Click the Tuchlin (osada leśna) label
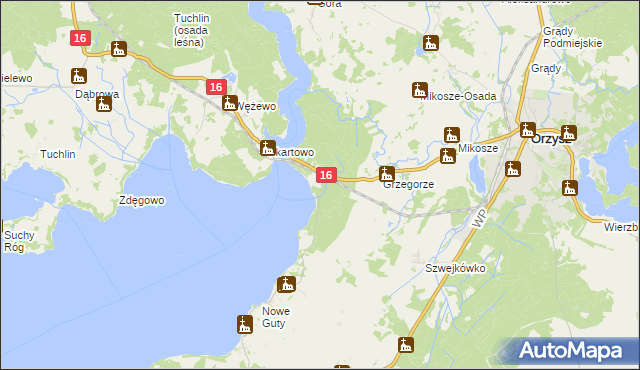 click(191, 30)
